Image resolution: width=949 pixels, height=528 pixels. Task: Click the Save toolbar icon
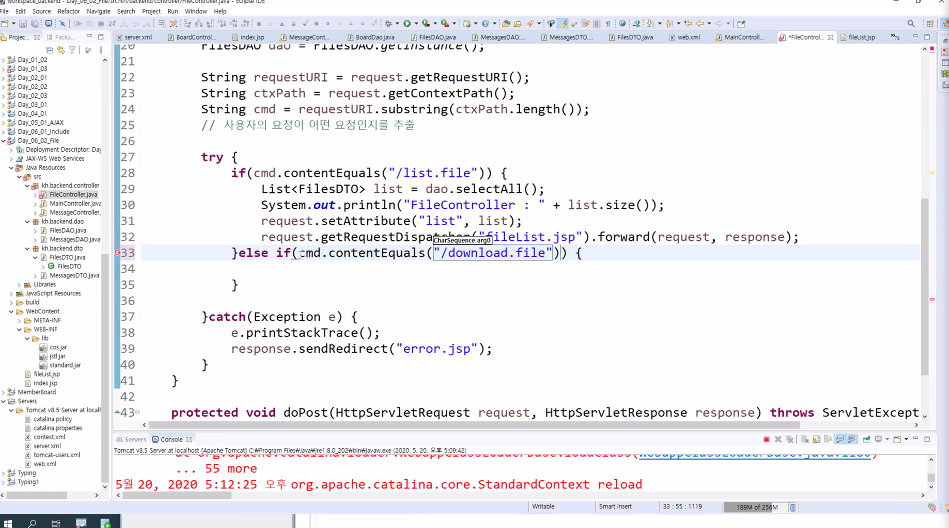tap(22, 24)
